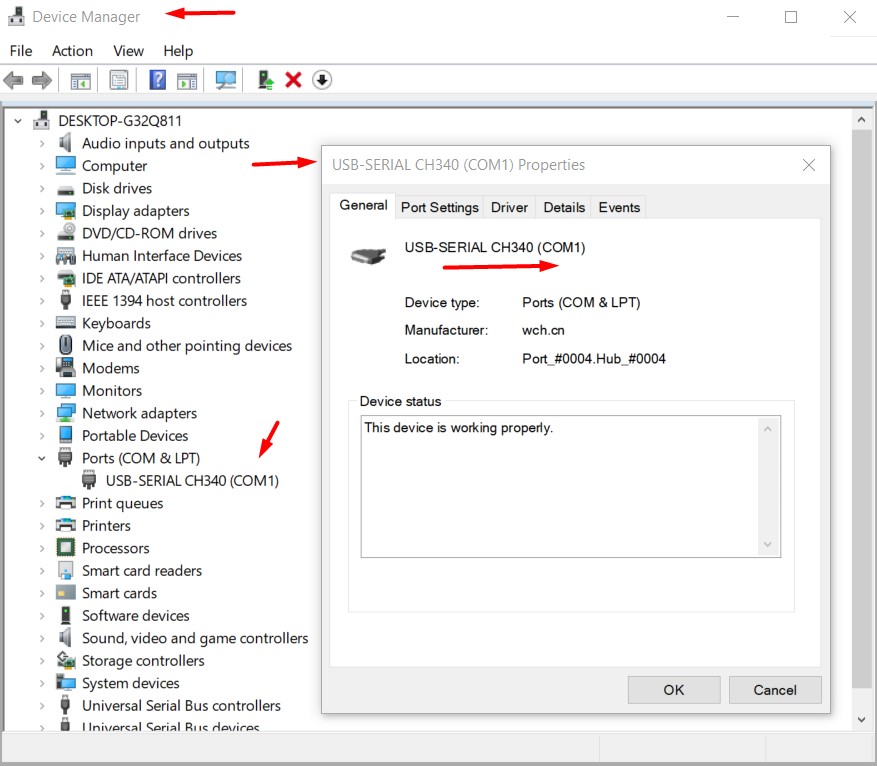Click the Storage controllers icon

point(66,660)
